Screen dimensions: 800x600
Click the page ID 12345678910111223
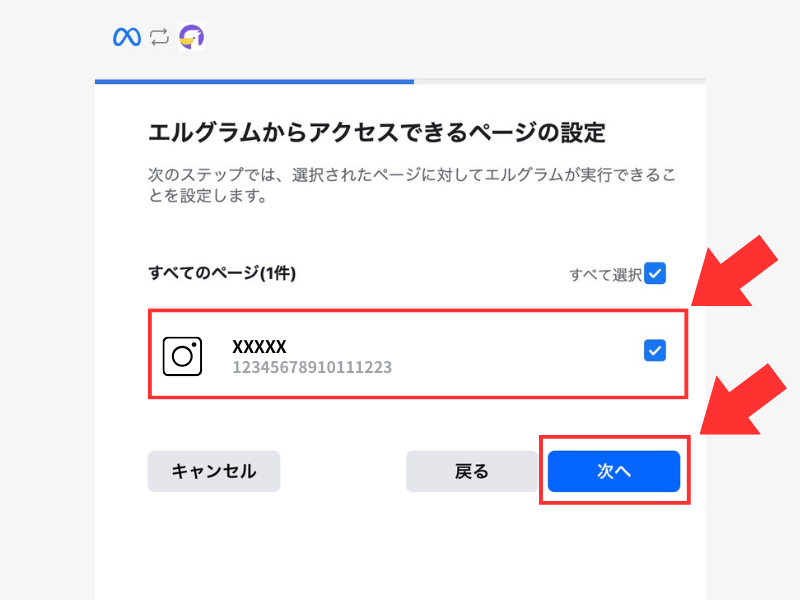click(x=312, y=367)
